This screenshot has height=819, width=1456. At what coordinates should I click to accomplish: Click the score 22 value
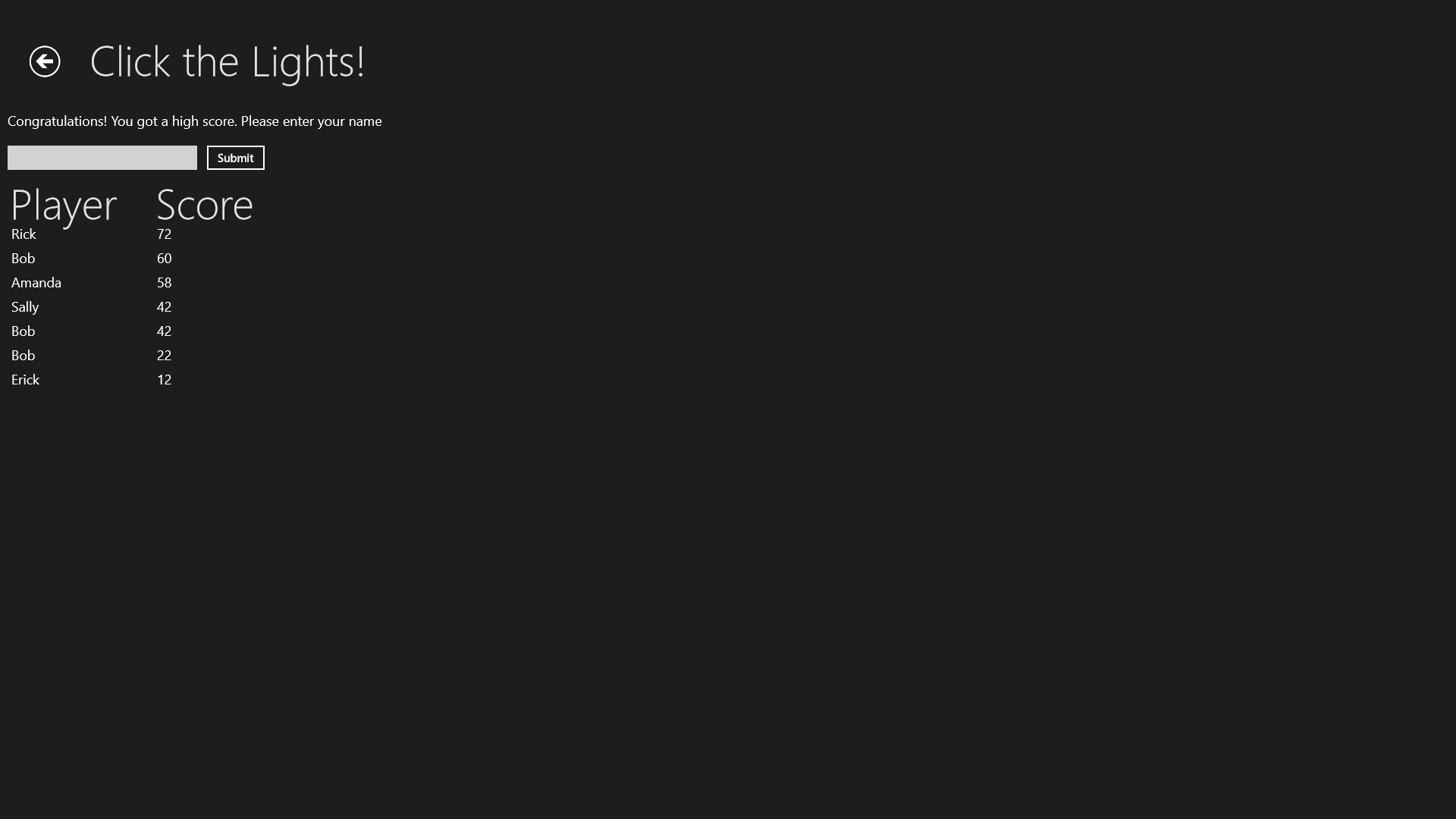[x=165, y=356]
